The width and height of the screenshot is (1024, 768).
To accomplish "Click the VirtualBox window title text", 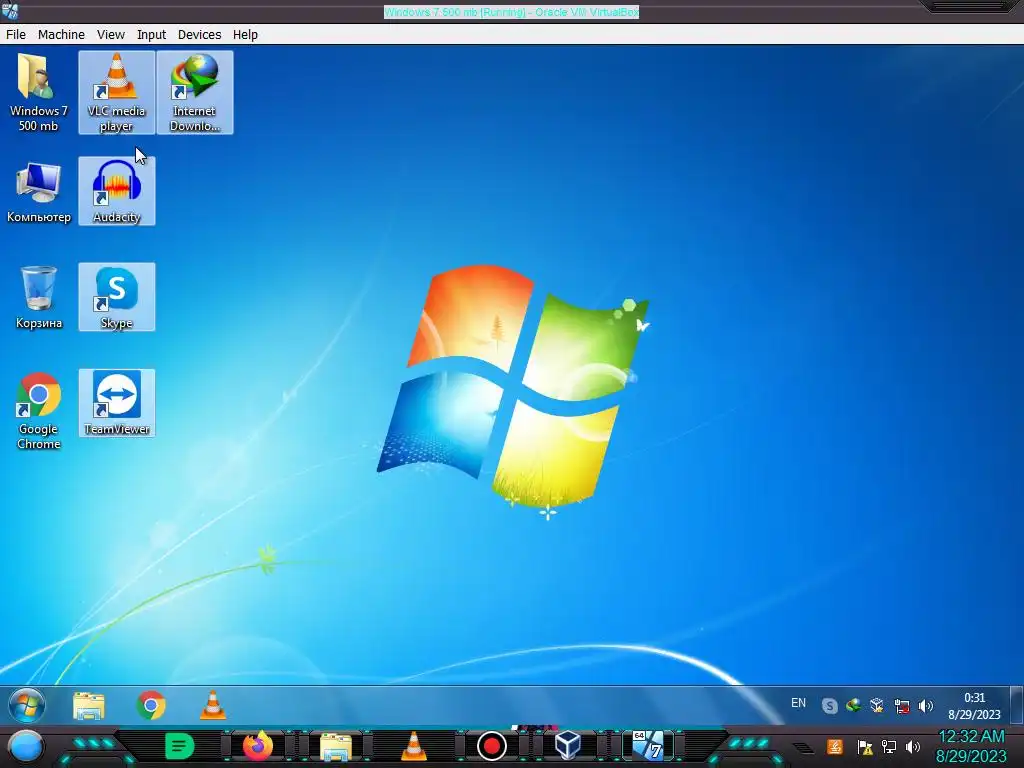I will coord(511,12).
